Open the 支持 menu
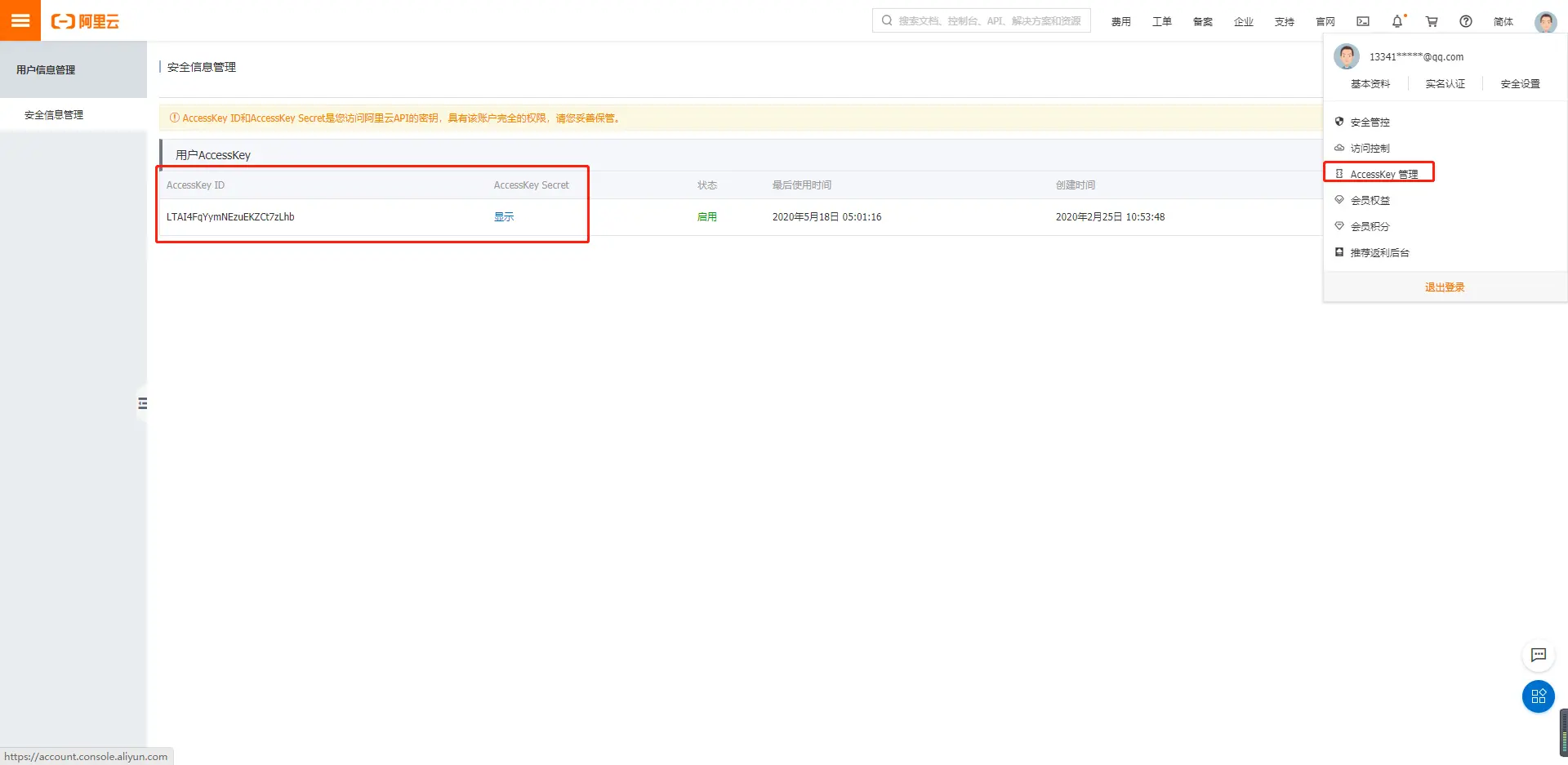This screenshot has width=1568, height=765. [x=1285, y=22]
